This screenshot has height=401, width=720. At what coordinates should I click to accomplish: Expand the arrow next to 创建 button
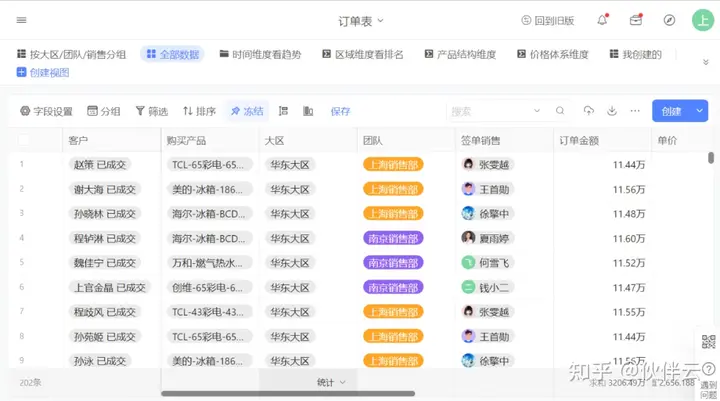[700, 111]
